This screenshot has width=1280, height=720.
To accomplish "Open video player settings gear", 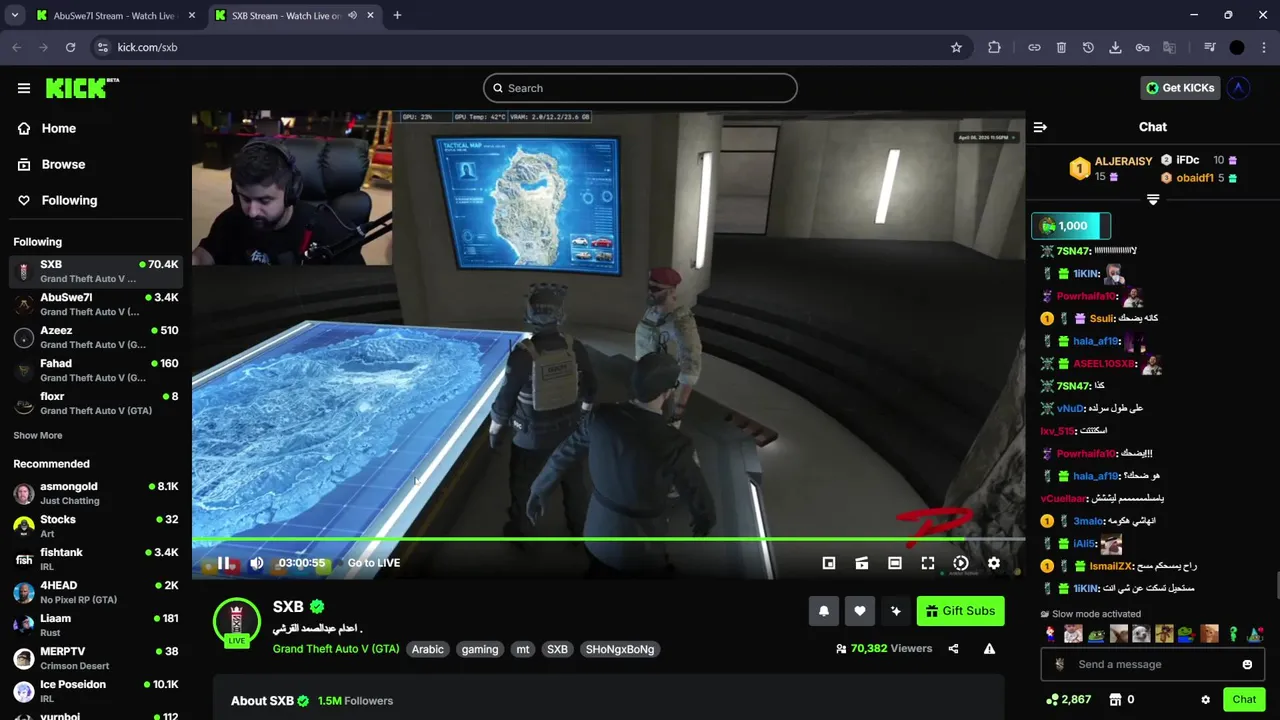I will click(994, 563).
